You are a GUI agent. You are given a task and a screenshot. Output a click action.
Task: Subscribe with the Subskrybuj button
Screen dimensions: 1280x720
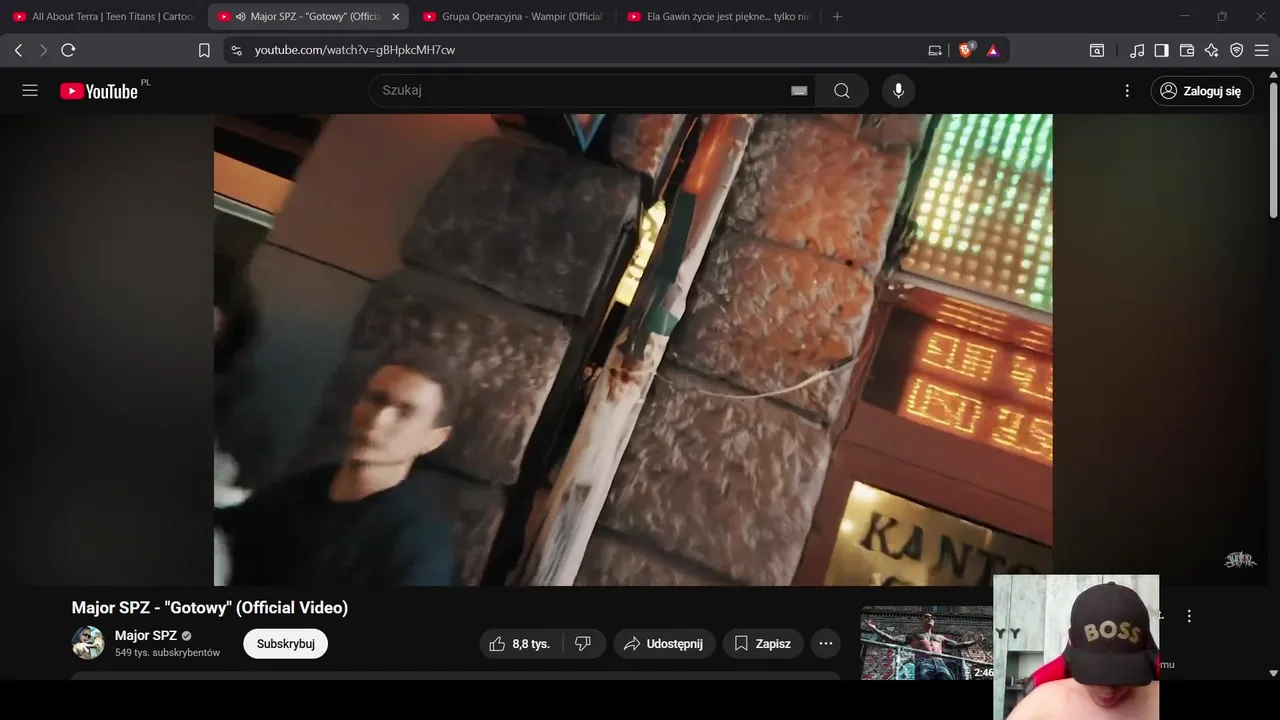point(285,644)
